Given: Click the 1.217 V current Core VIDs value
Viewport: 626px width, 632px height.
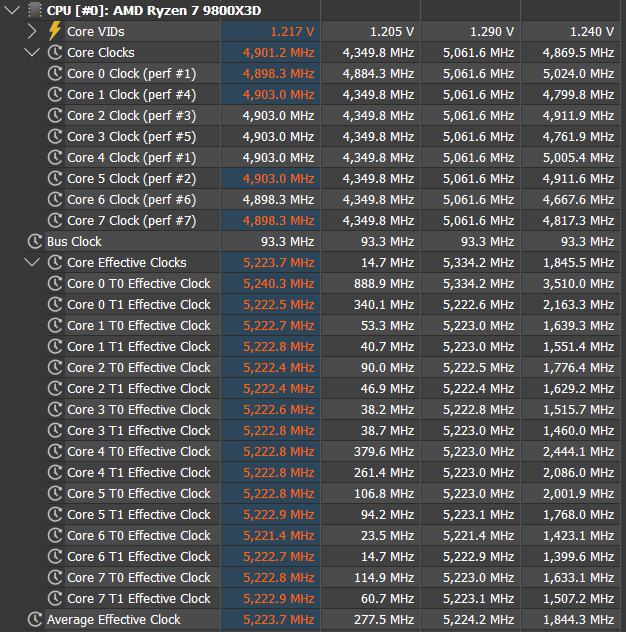Looking at the screenshot, I should click(x=292, y=31).
